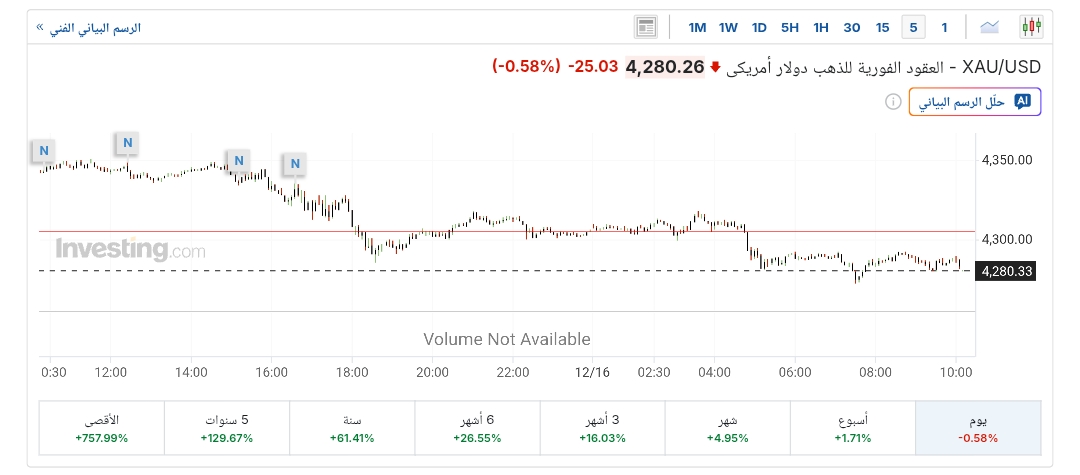This screenshot has height=475, width=1080.
Task: Select the 1W timeframe
Action: pyautogui.click(x=728, y=27)
